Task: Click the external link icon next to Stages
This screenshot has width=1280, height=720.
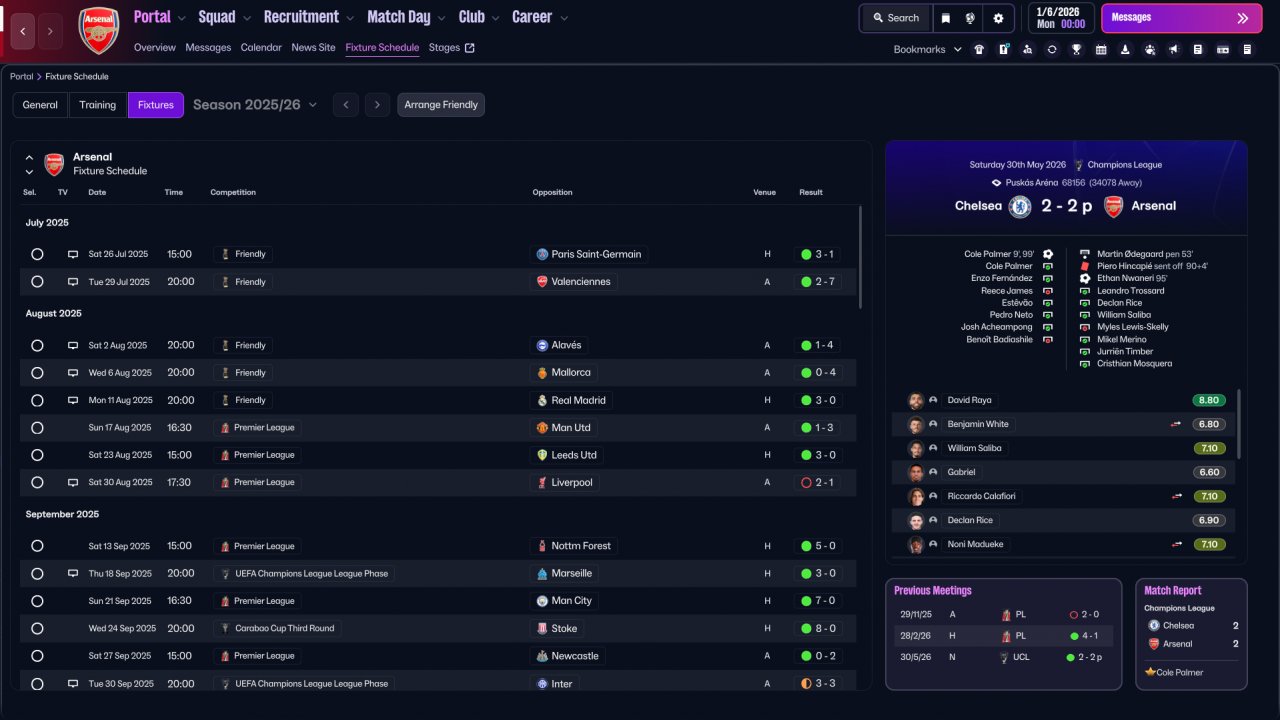Action: point(470,47)
